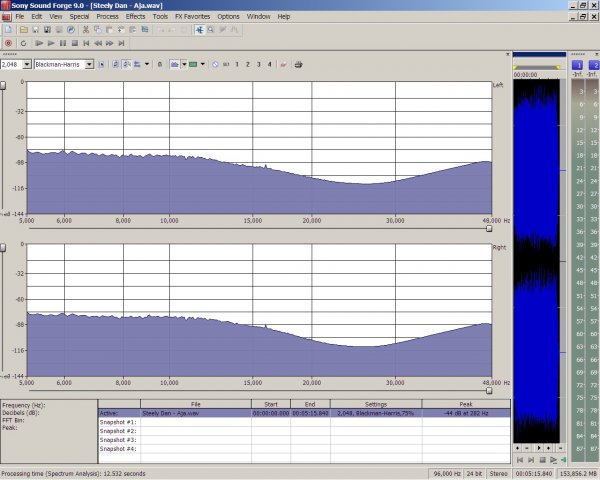Viewport: 600px width, 480px height.
Task: Click the Record button in transport toolbar
Action: 9,43
